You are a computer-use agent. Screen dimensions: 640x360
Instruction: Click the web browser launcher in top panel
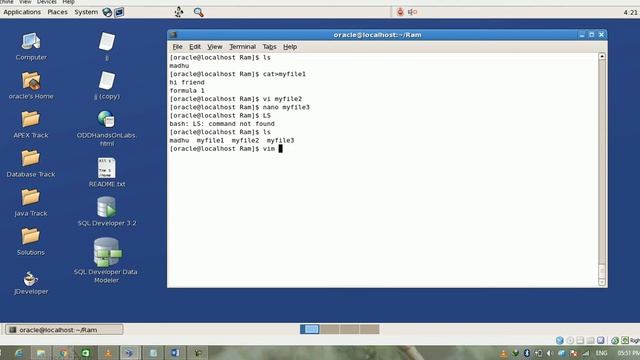[107, 12]
